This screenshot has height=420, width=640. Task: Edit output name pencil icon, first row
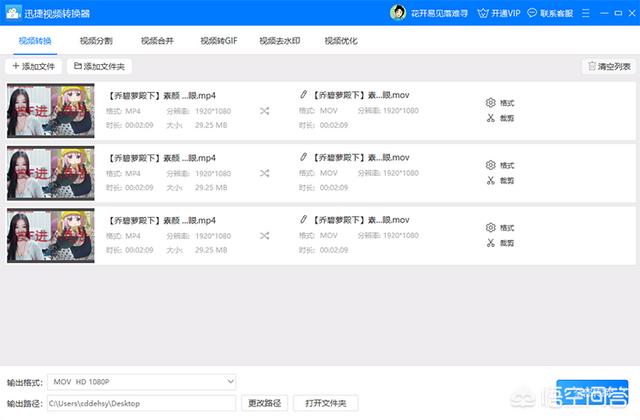tap(303, 94)
